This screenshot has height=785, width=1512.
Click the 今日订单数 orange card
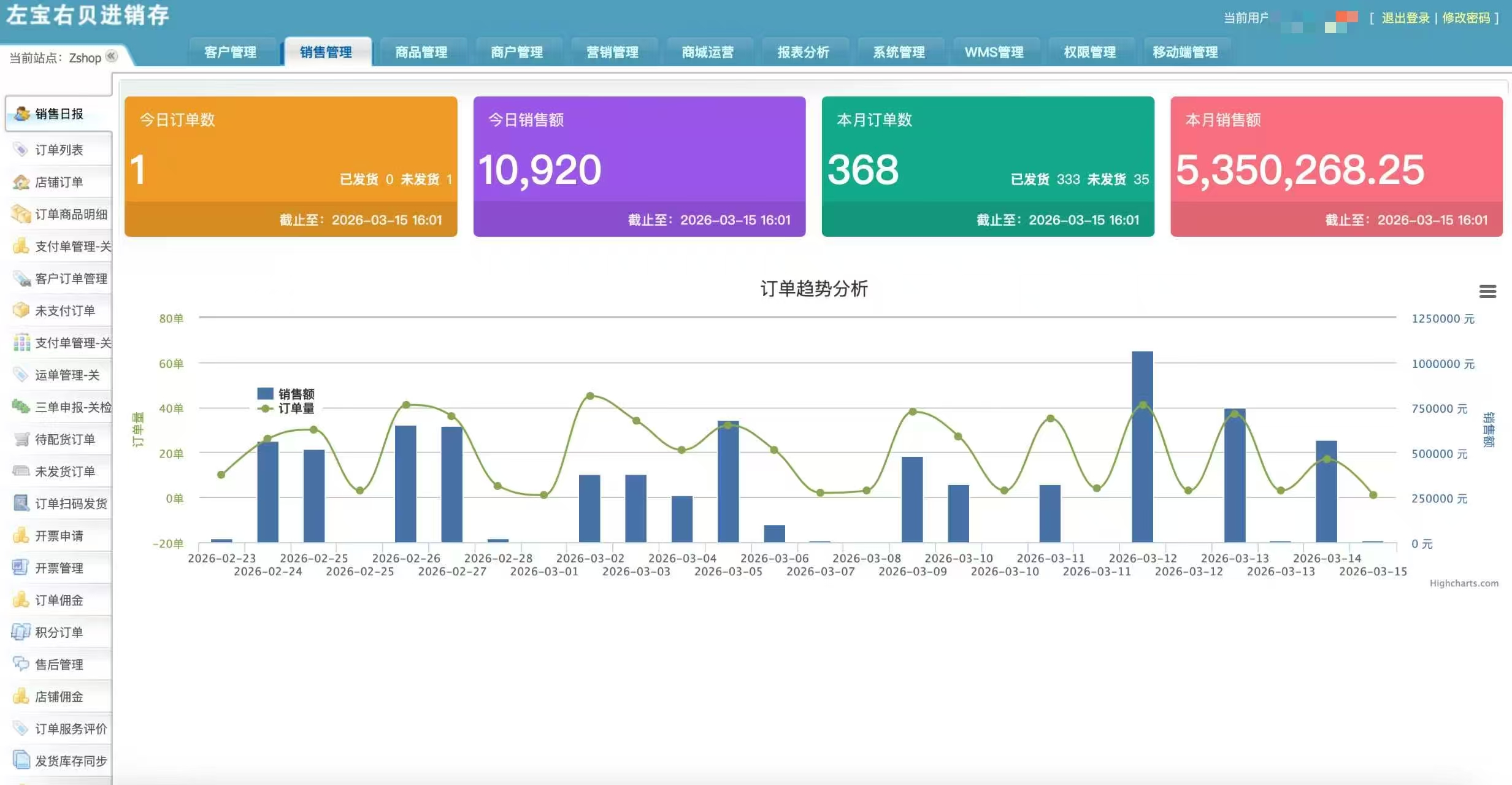tap(291, 166)
